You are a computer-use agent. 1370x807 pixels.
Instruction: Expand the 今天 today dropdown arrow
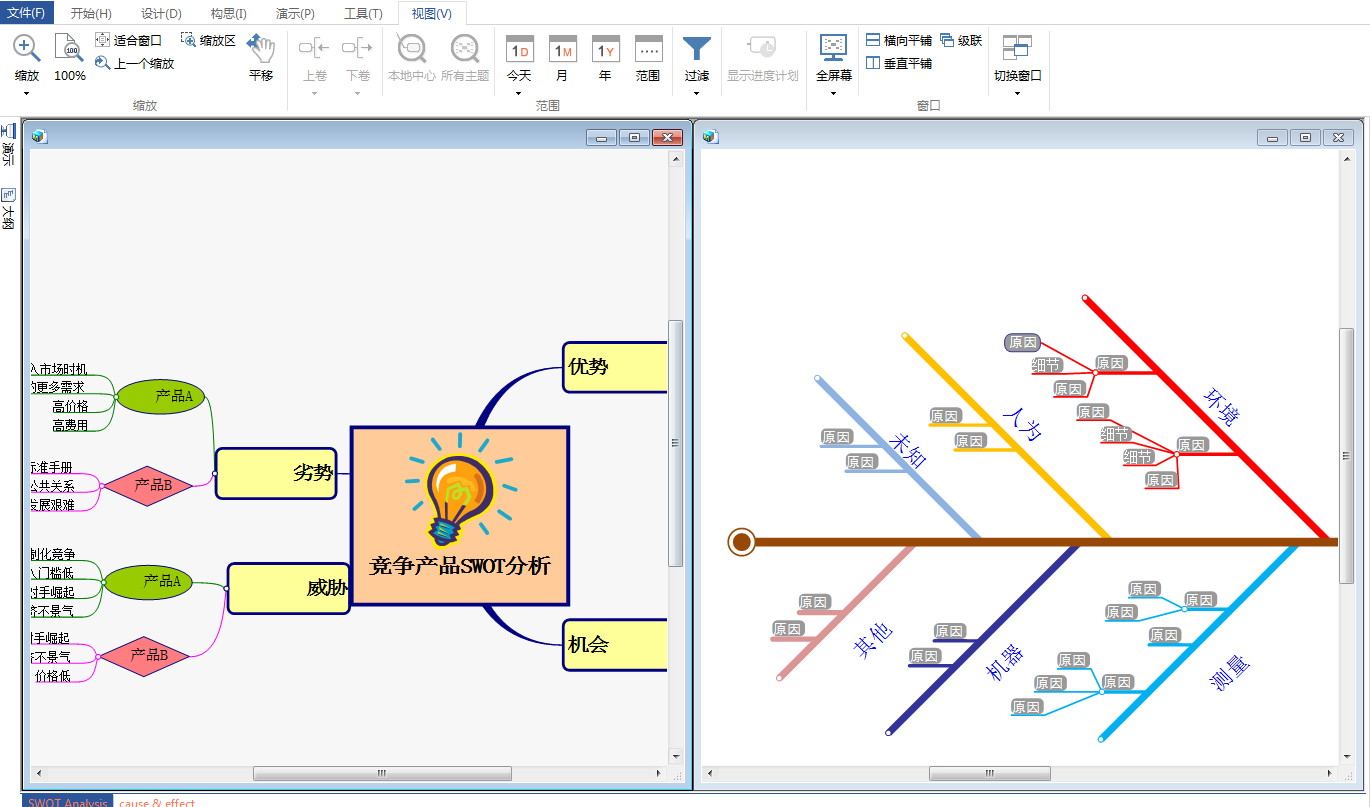coord(518,93)
